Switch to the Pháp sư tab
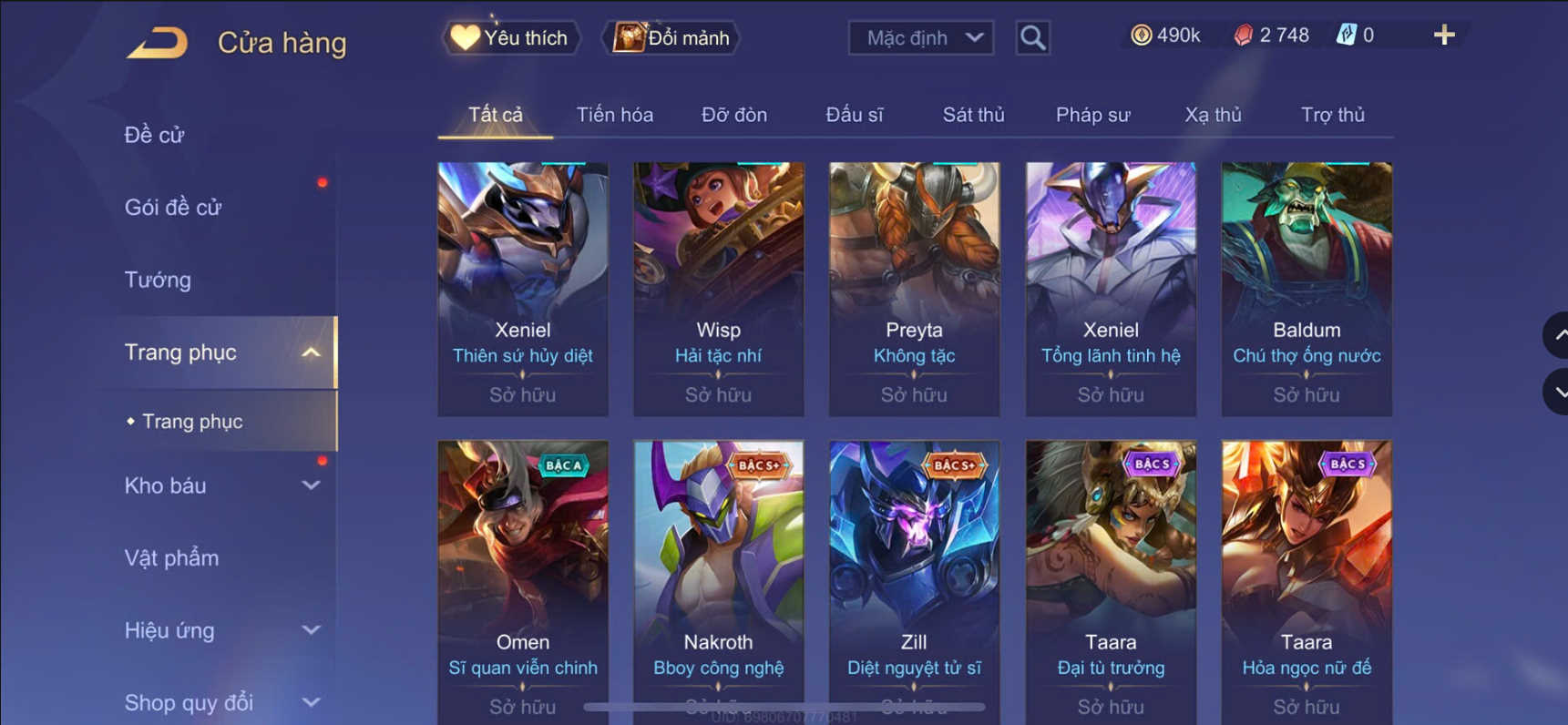This screenshot has height=725, width=1568. coord(1092,115)
